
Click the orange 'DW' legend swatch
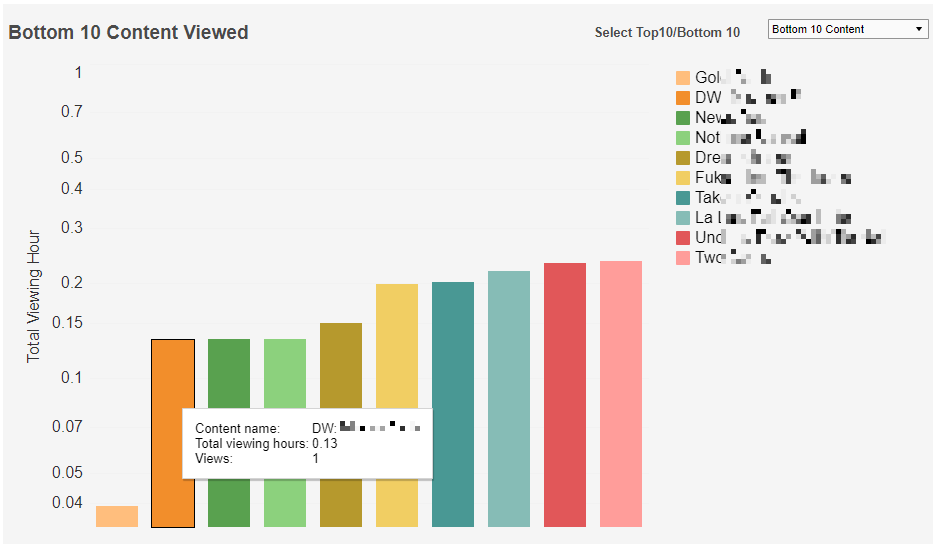[x=683, y=98]
